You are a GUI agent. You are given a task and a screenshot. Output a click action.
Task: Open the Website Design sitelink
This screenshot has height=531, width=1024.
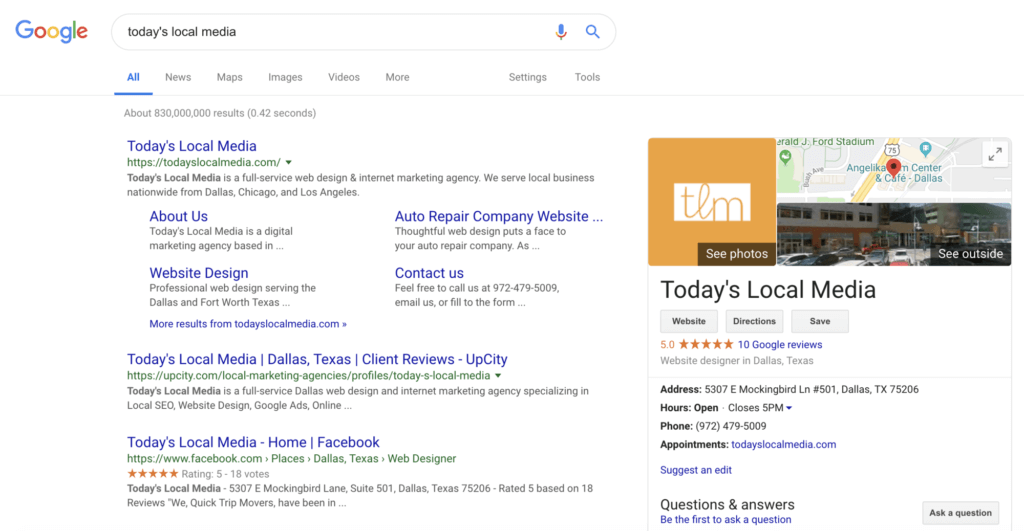tap(199, 273)
